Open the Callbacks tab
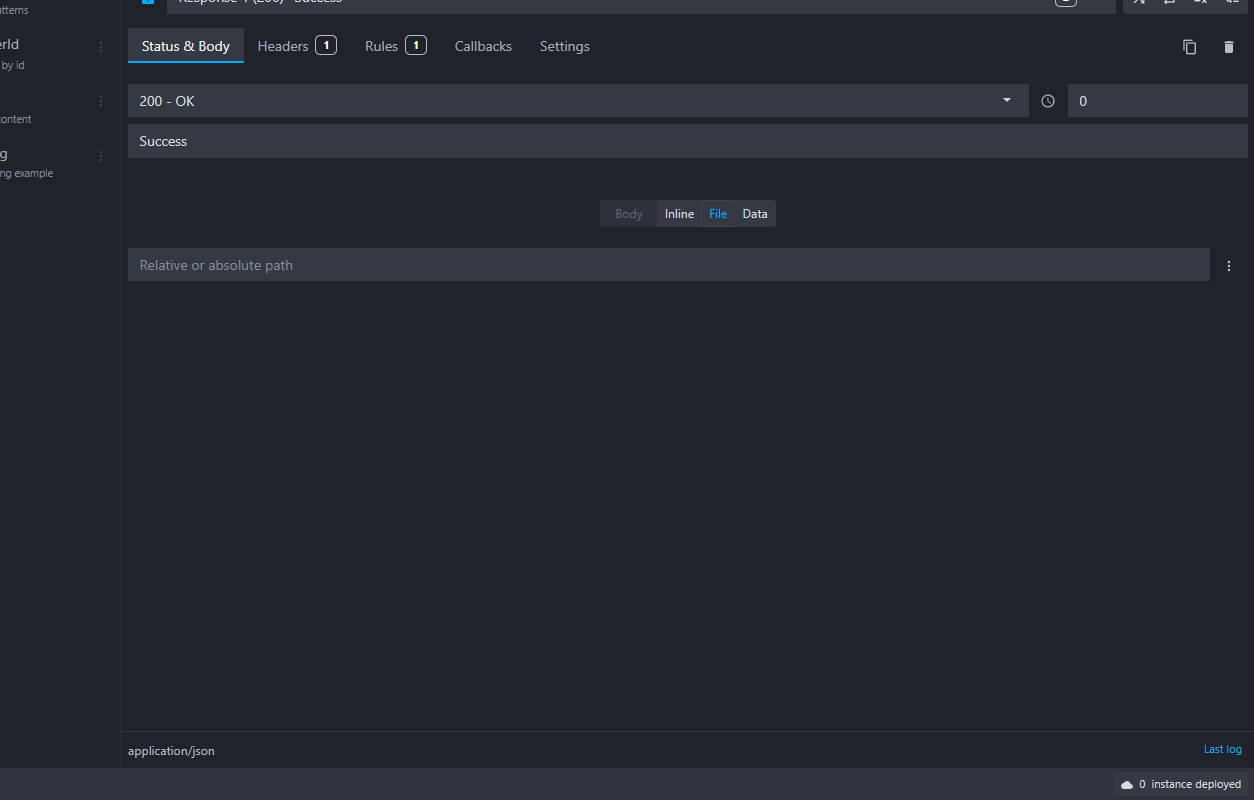The image size is (1254, 800). [483, 46]
